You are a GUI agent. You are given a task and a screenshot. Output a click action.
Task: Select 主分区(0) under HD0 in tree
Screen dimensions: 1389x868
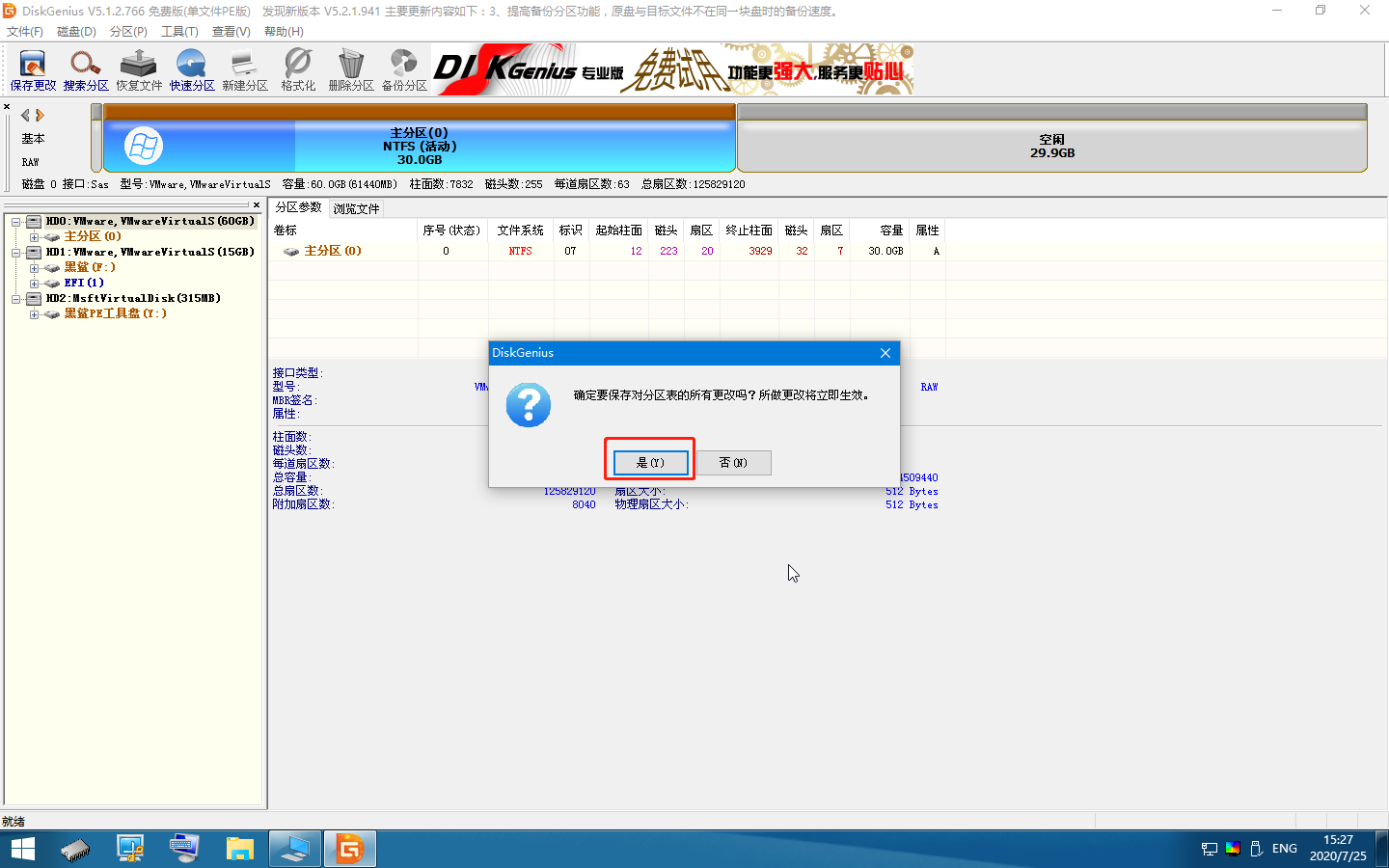coord(93,236)
